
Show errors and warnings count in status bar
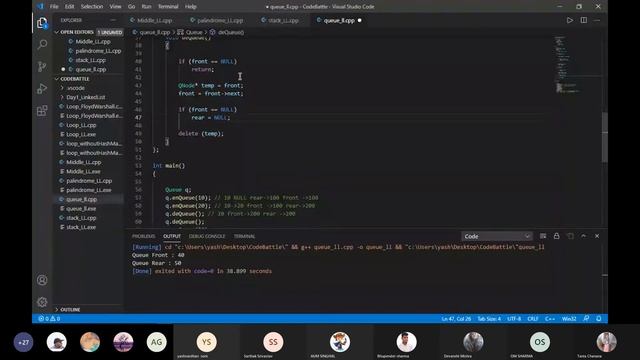click(x=49, y=318)
